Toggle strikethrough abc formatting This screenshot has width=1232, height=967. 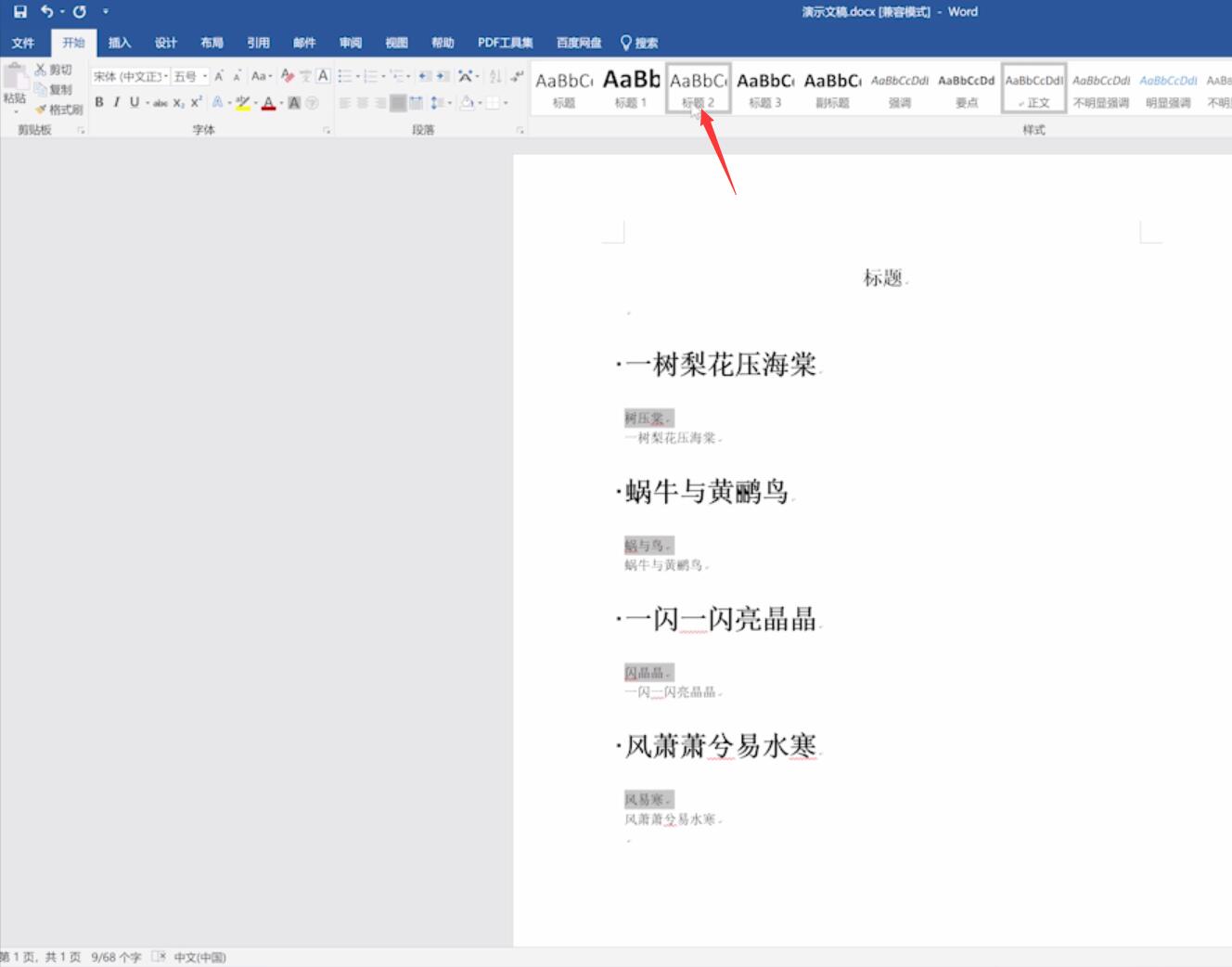tap(160, 102)
